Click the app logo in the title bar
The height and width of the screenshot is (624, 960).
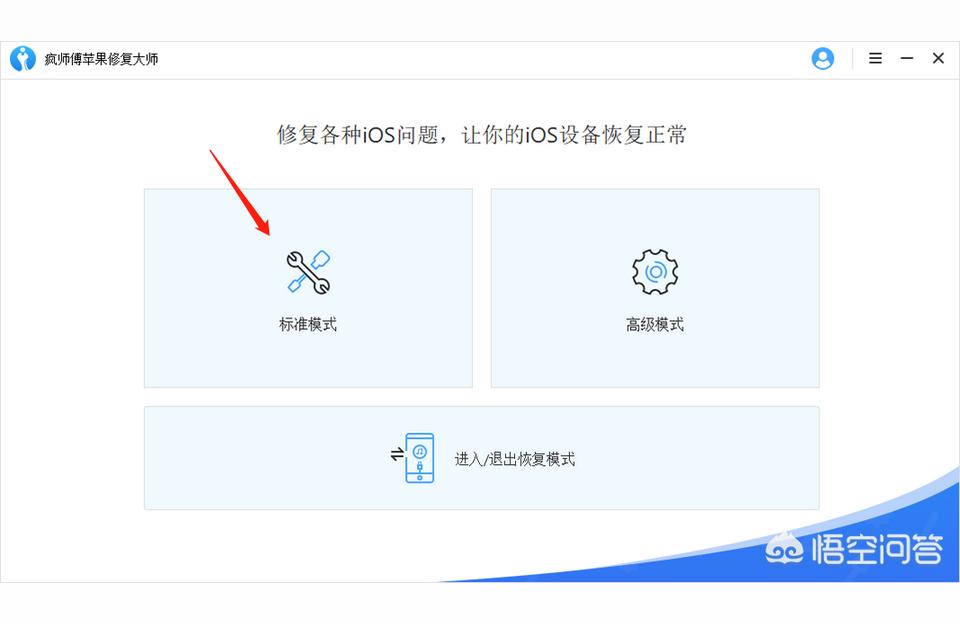tap(23, 59)
